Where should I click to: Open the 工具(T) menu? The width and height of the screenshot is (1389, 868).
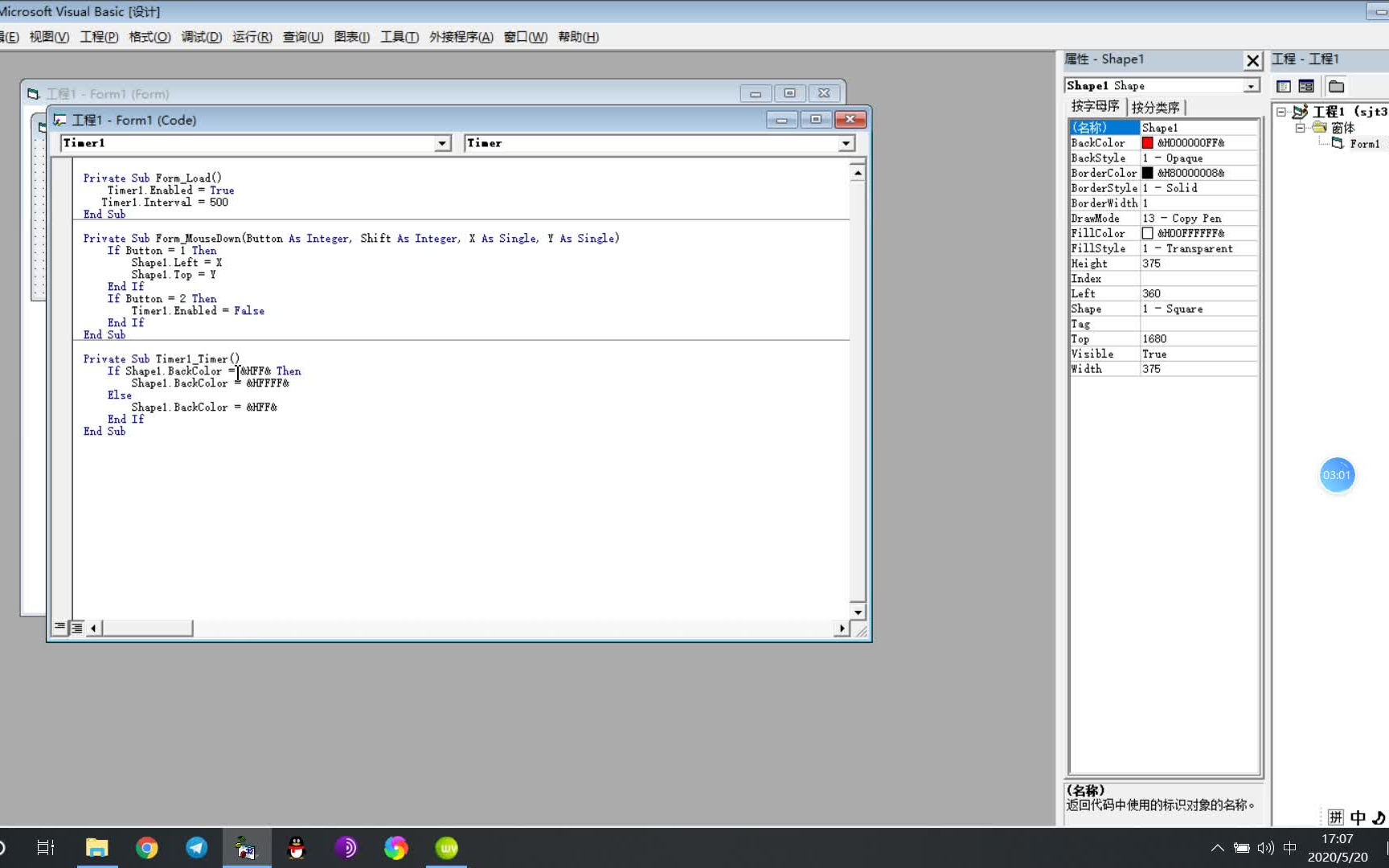pos(399,37)
